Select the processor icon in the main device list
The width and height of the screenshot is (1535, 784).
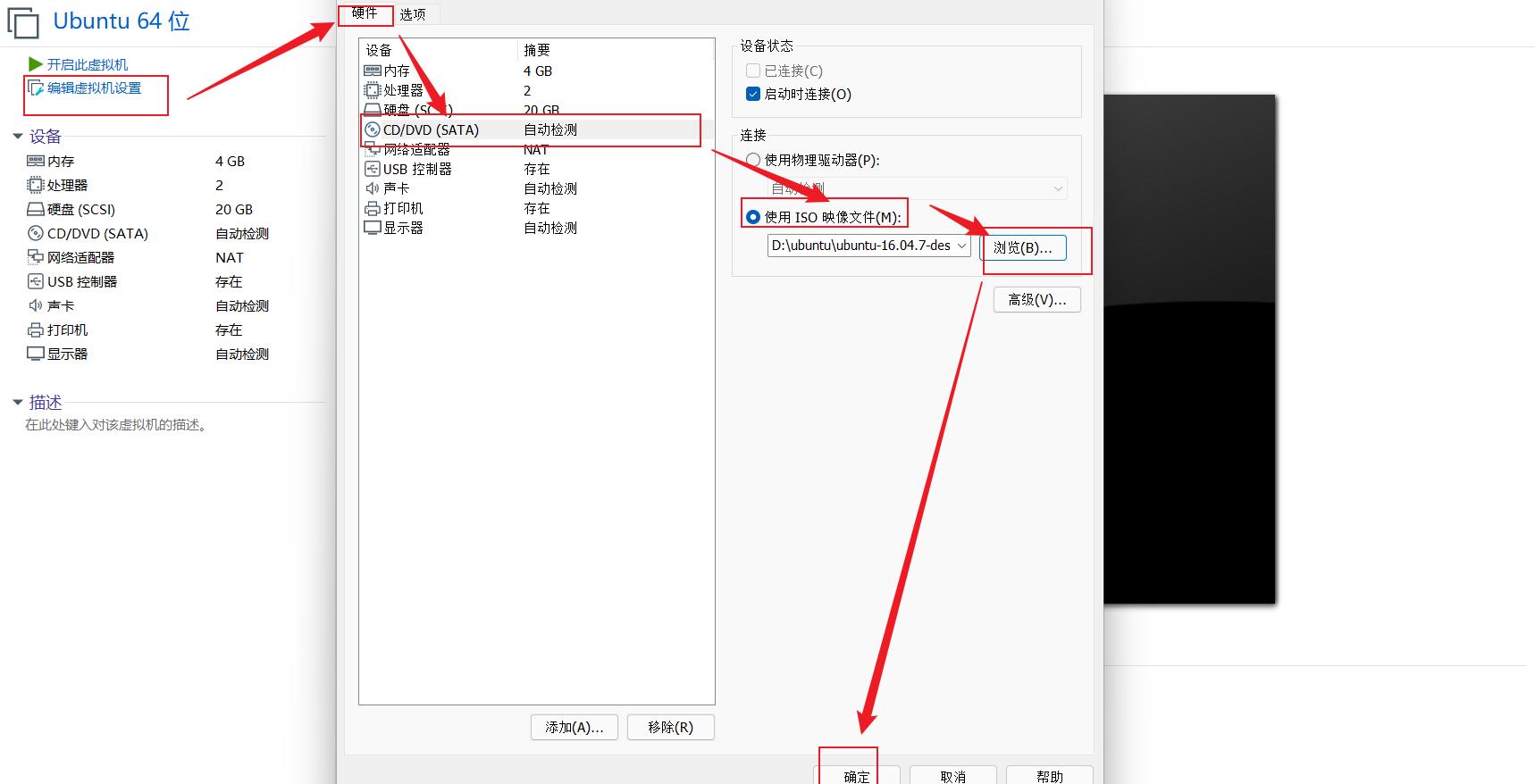pyautogui.click(x=36, y=185)
